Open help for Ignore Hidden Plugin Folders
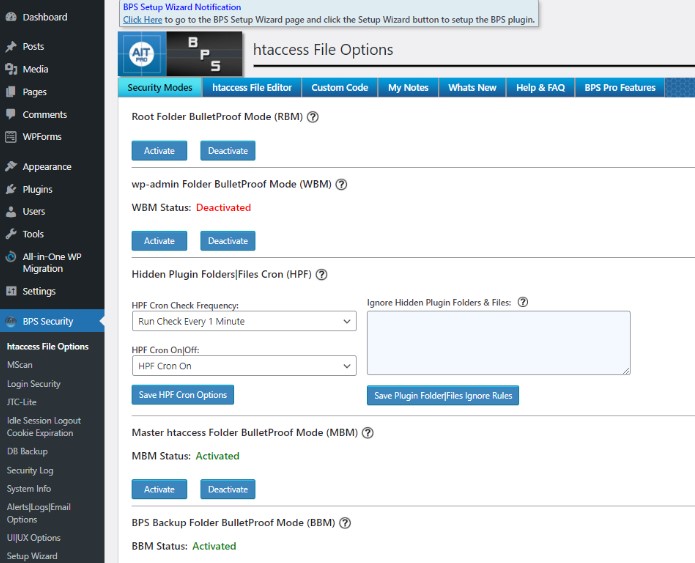The width and height of the screenshot is (695, 563). pyautogui.click(x=523, y=302)
